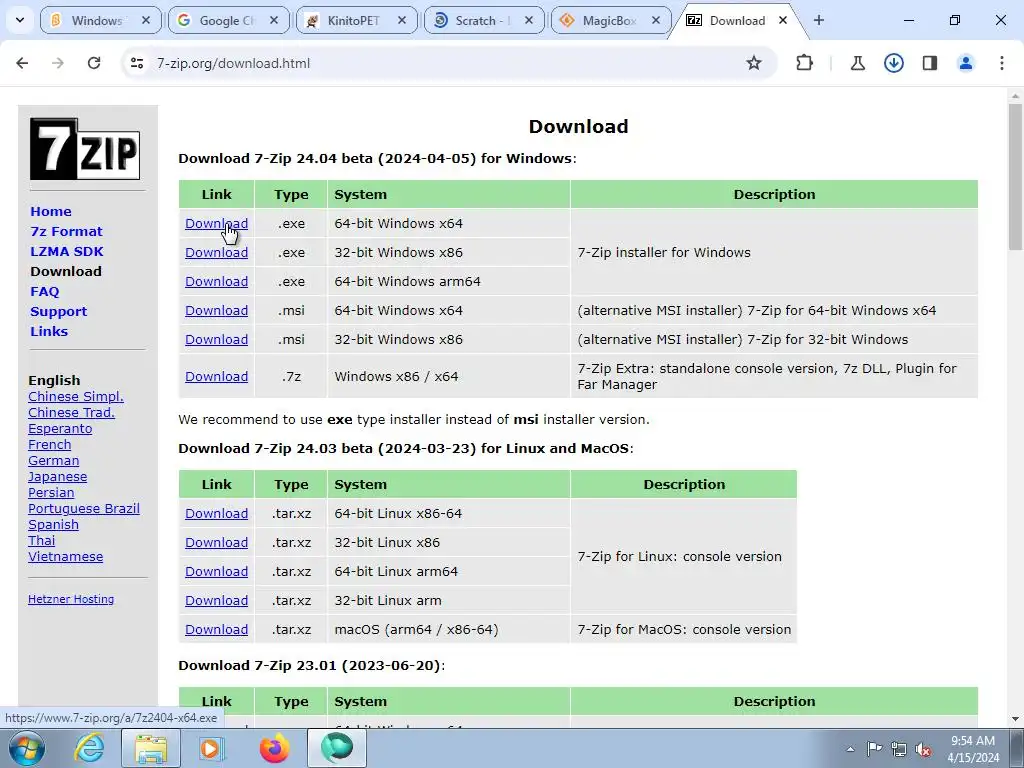The width and height of the screenshot is (1024, 768).
Task: Switch language to French
Action: click(50, 445)
